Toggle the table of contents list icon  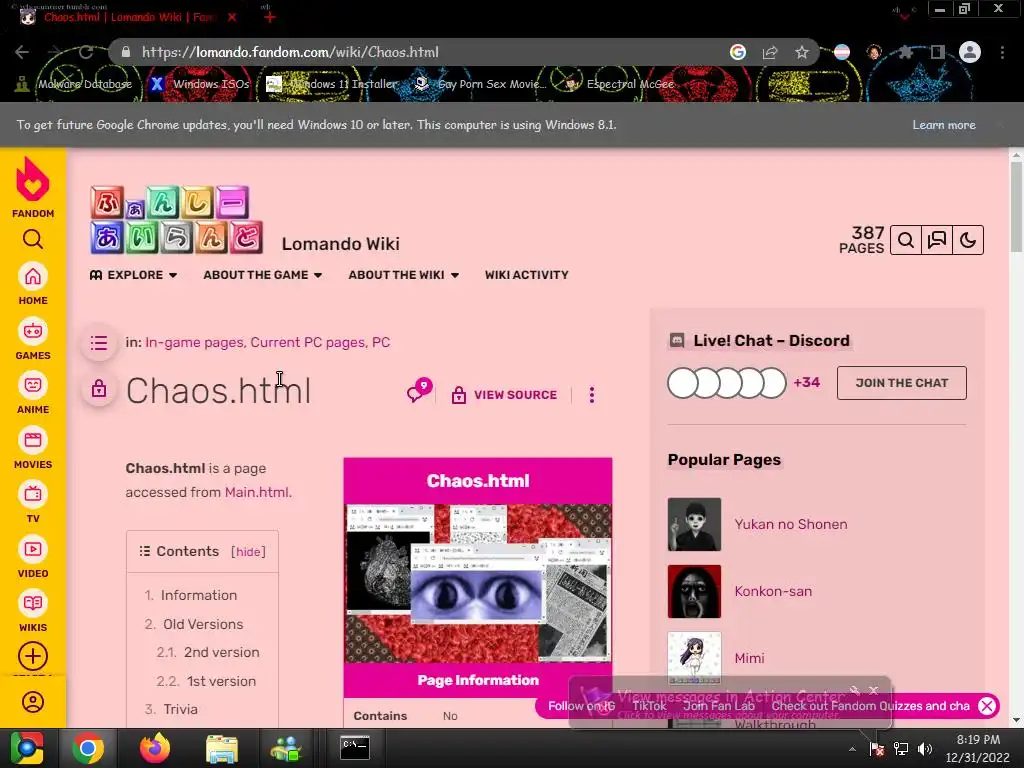pos(99,343)
